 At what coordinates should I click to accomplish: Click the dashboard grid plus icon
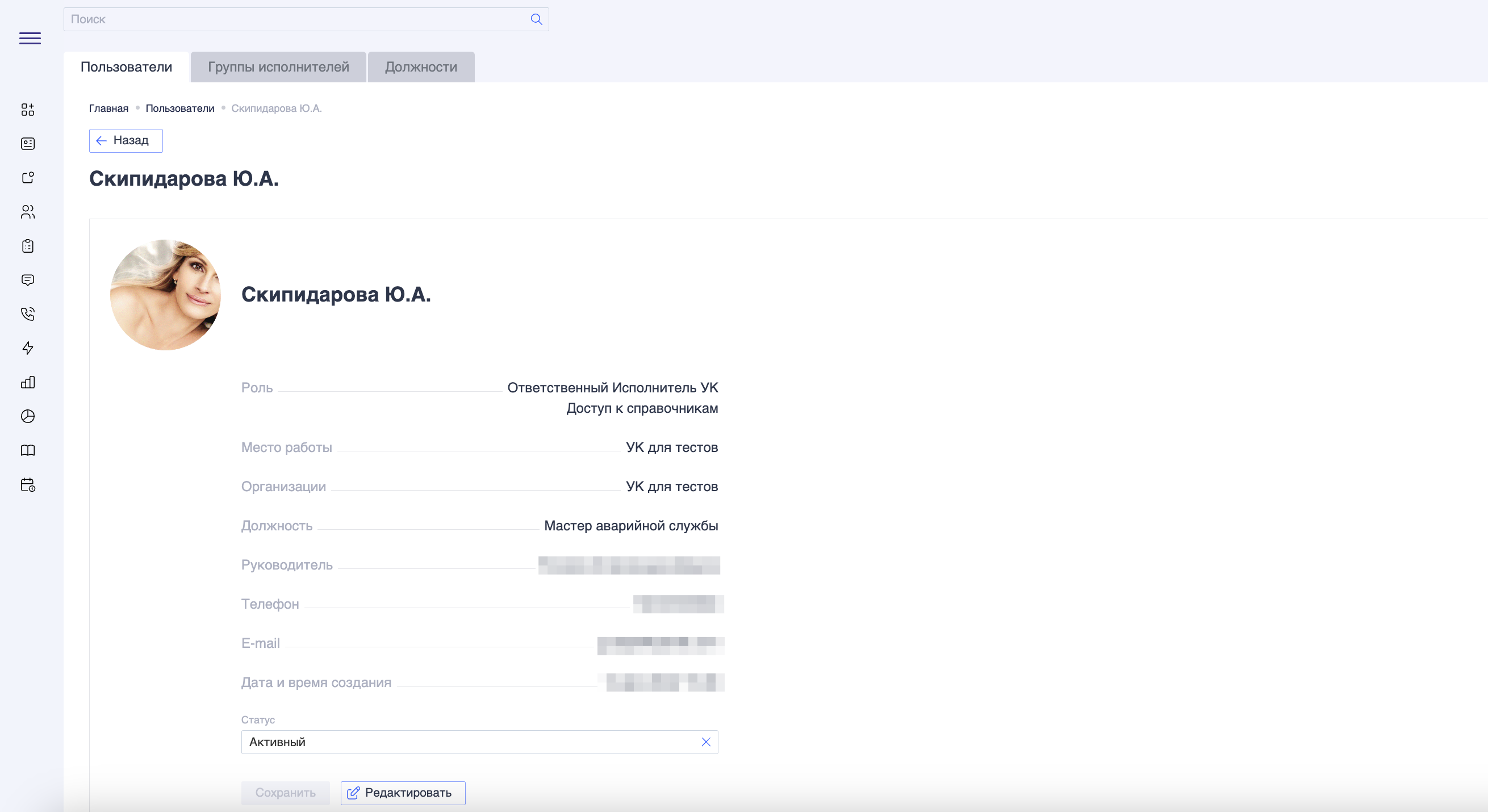(28, 110)
